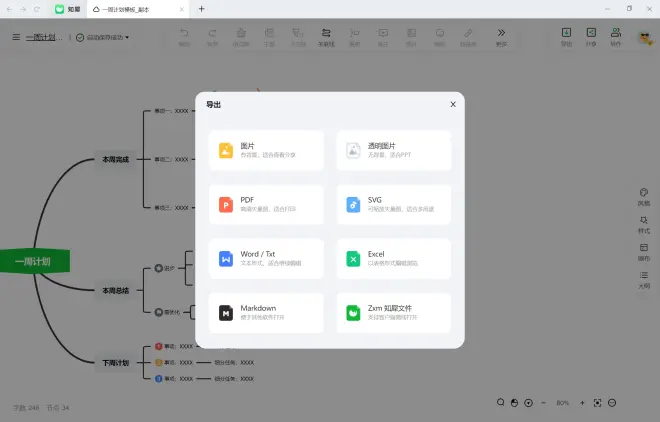This screenshot has width=660, height=422.
Task: Click the 分享 share button
Action: point(591,37)
